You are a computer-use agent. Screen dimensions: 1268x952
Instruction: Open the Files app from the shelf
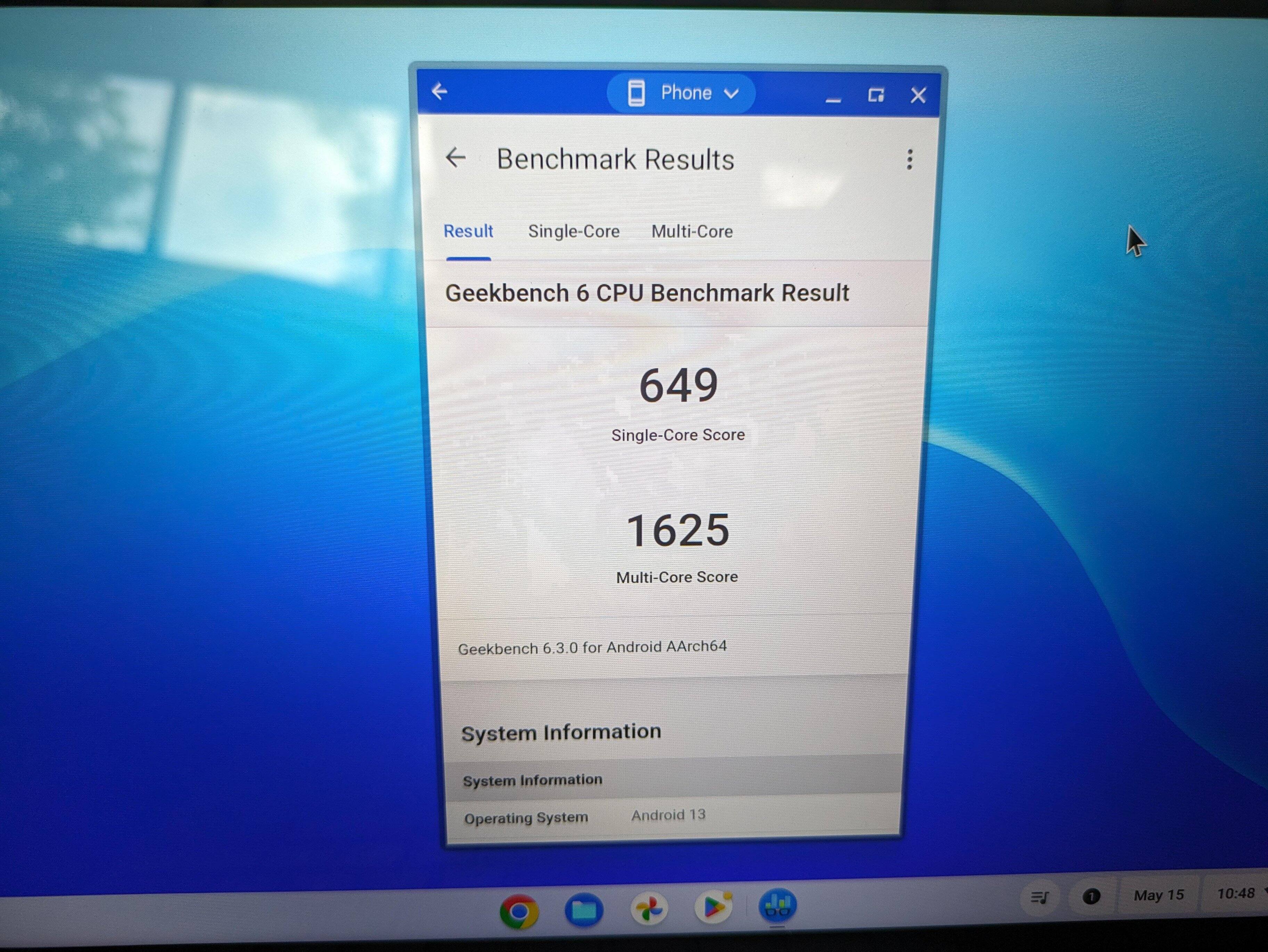[x=584, y=910]
